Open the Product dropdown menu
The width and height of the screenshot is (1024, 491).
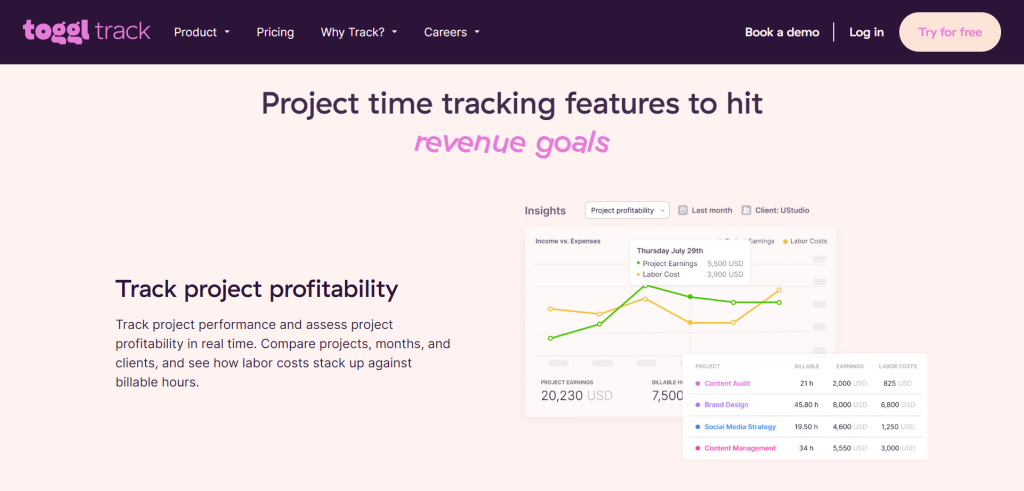coord(202,32)
